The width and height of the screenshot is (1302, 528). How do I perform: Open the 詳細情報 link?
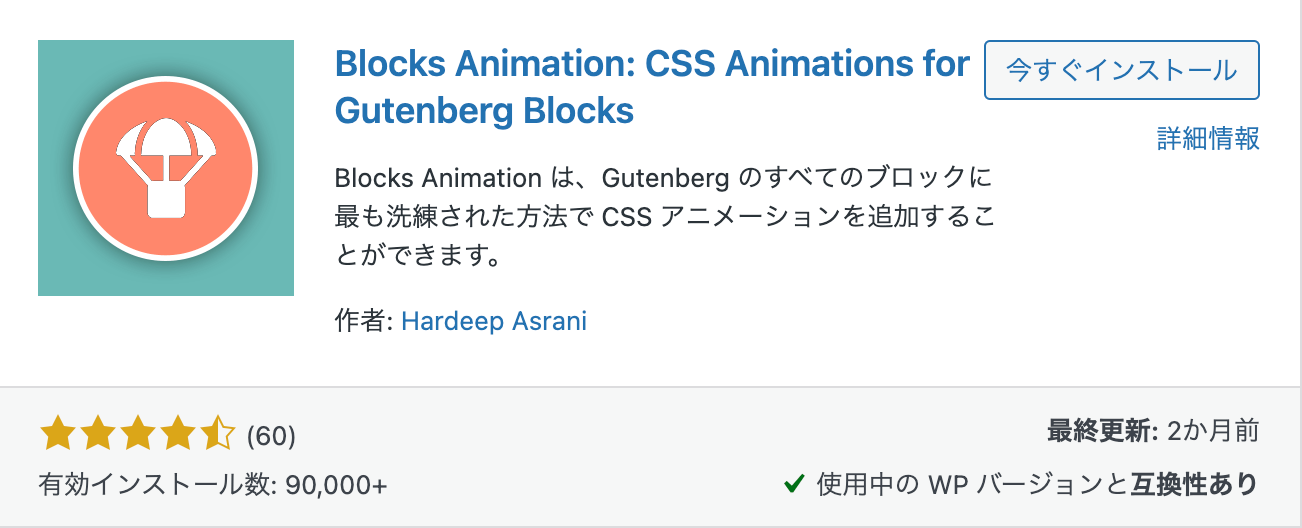[1208, 139]
